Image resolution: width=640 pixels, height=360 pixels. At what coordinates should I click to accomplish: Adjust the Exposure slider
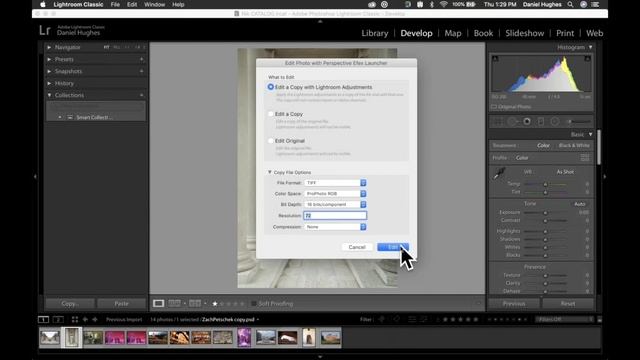(x=545, y=213)
